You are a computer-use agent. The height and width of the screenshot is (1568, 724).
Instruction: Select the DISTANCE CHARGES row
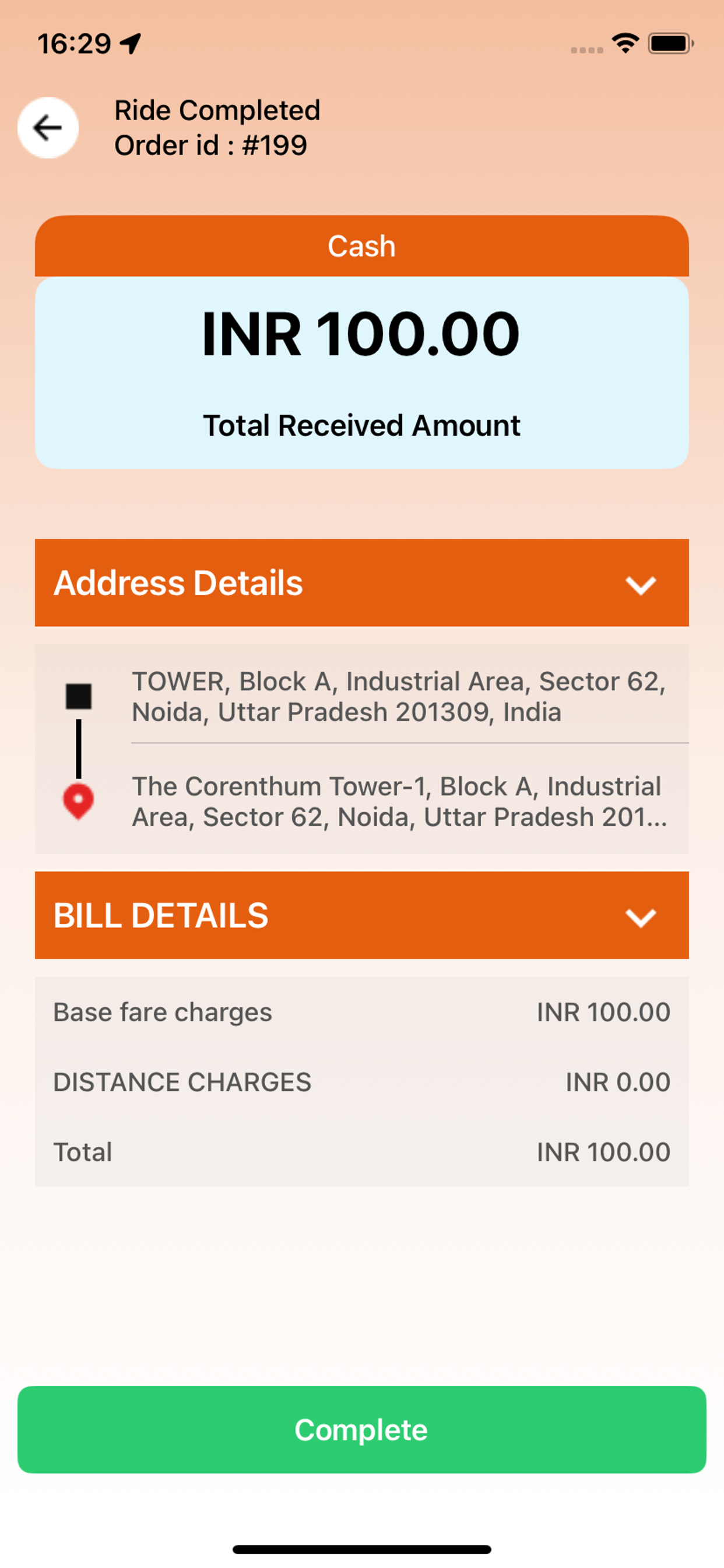click(x=362, y=1081)
